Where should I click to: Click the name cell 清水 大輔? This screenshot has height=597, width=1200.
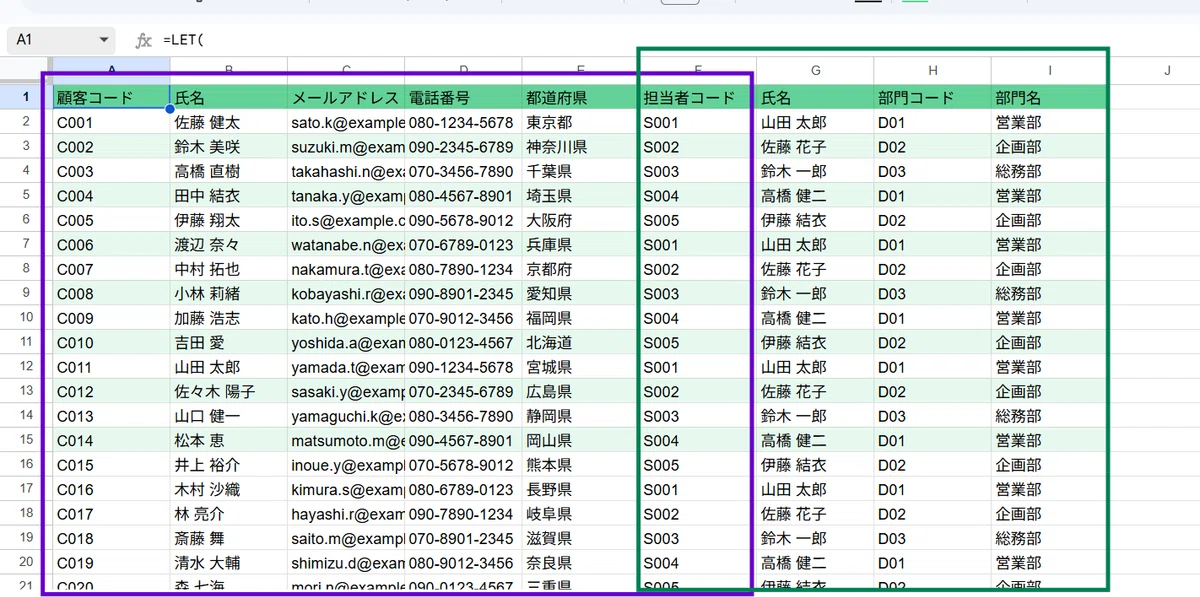click(x=229, y=563)
